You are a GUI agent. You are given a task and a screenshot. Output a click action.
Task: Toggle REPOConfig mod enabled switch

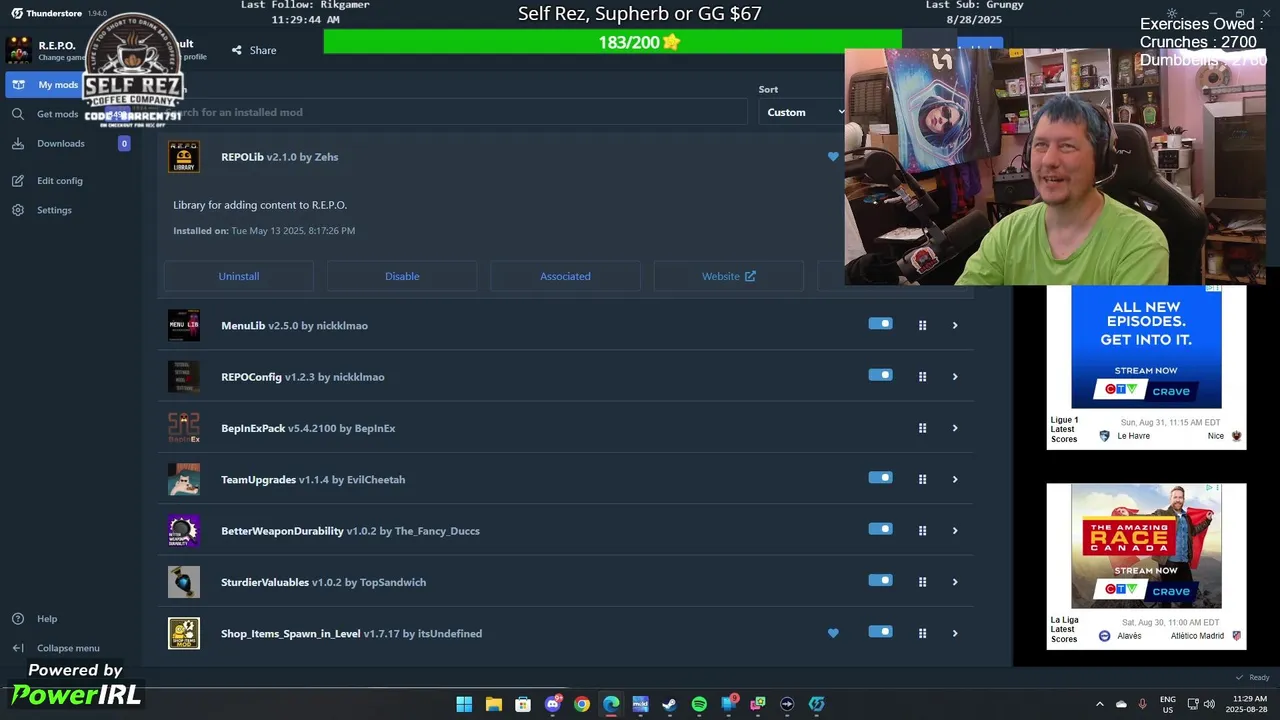click(x=880, y=375)
